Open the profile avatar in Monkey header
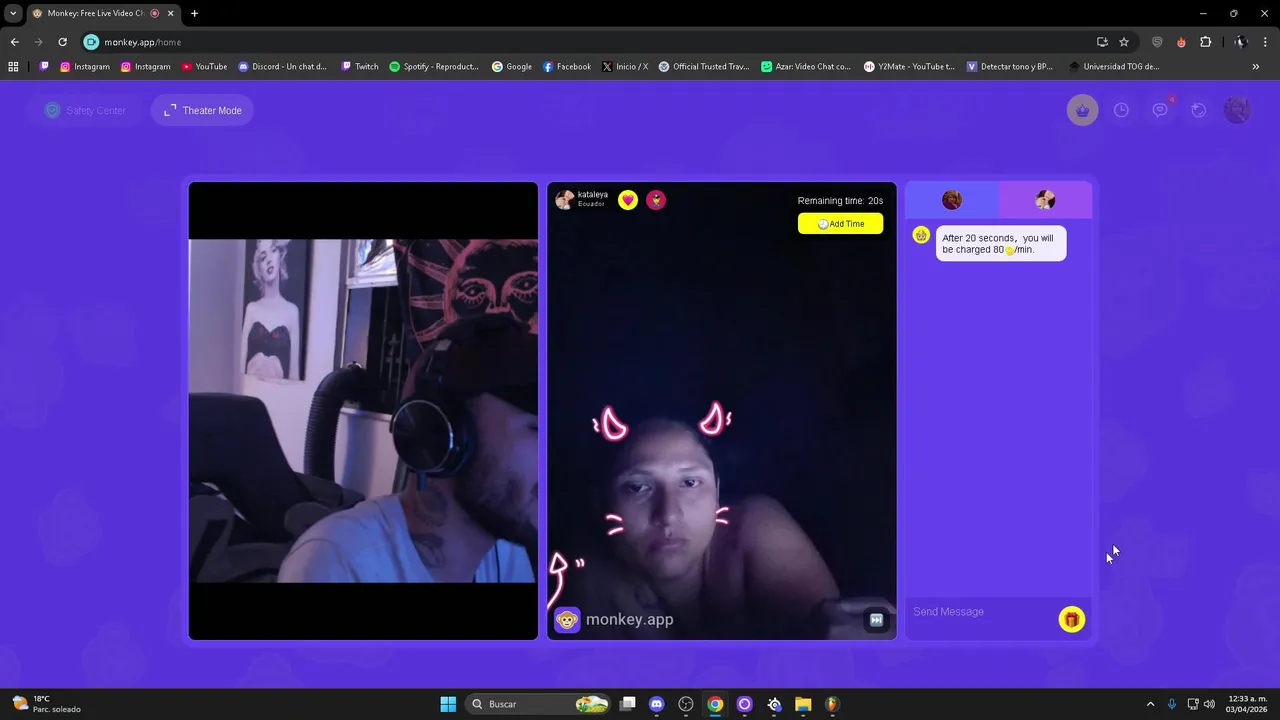 pos(1237,110)
